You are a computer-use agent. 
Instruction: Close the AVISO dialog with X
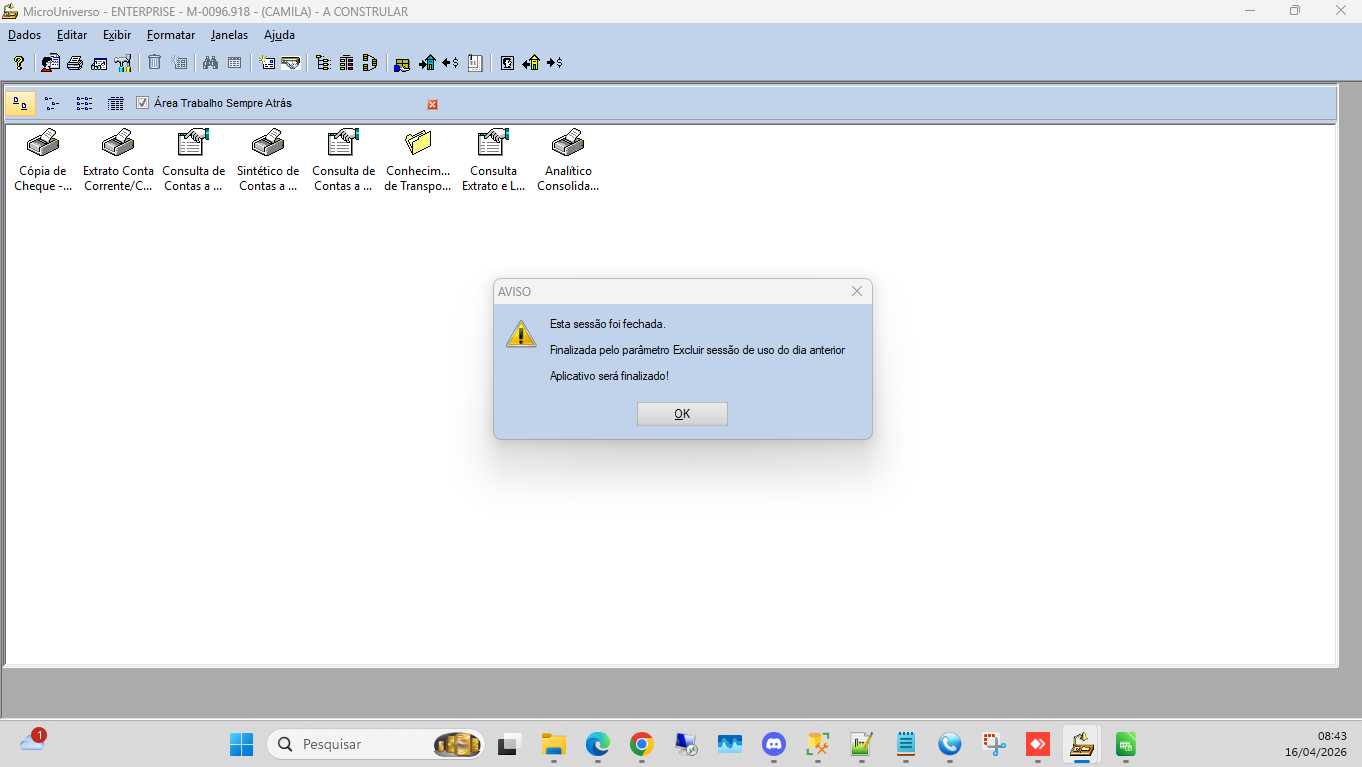pos(857,291)
